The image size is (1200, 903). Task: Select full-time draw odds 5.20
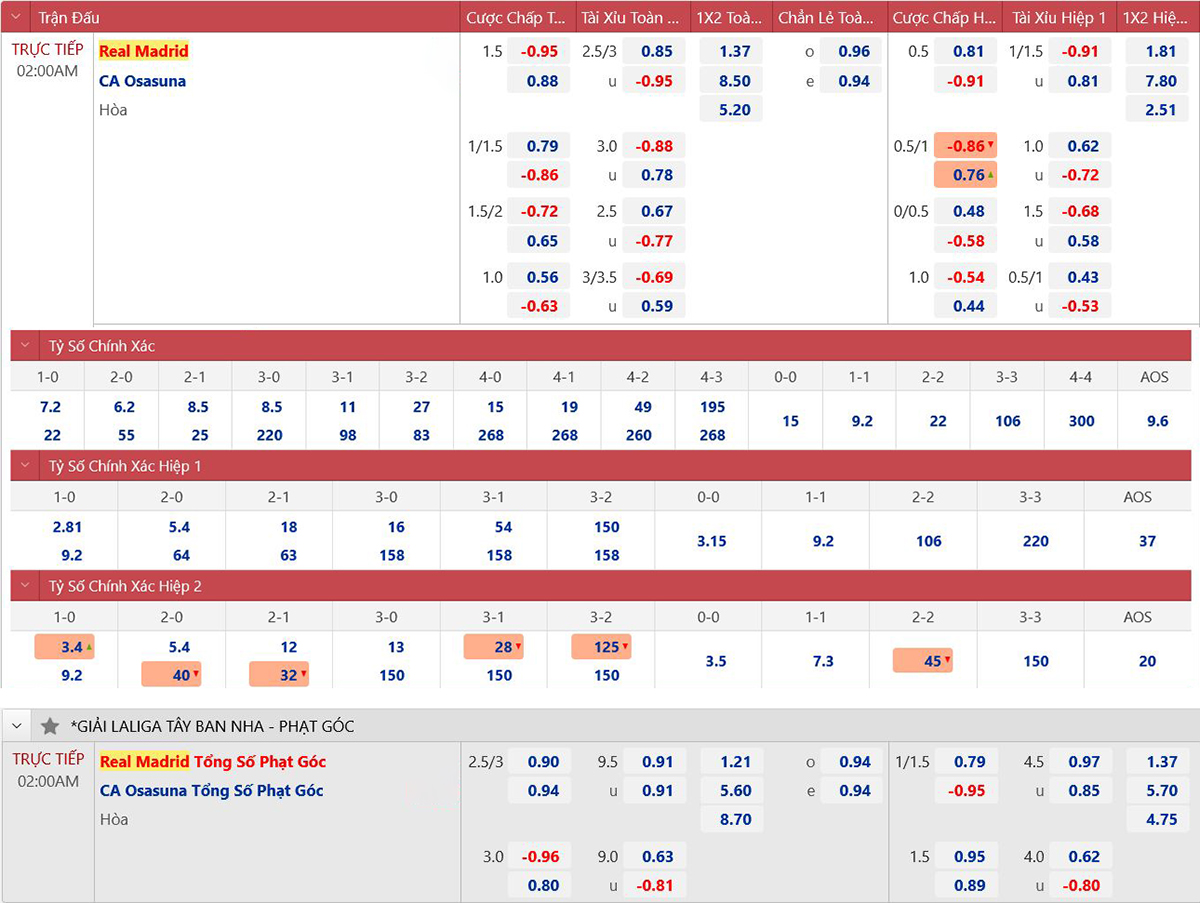(734, 110)
